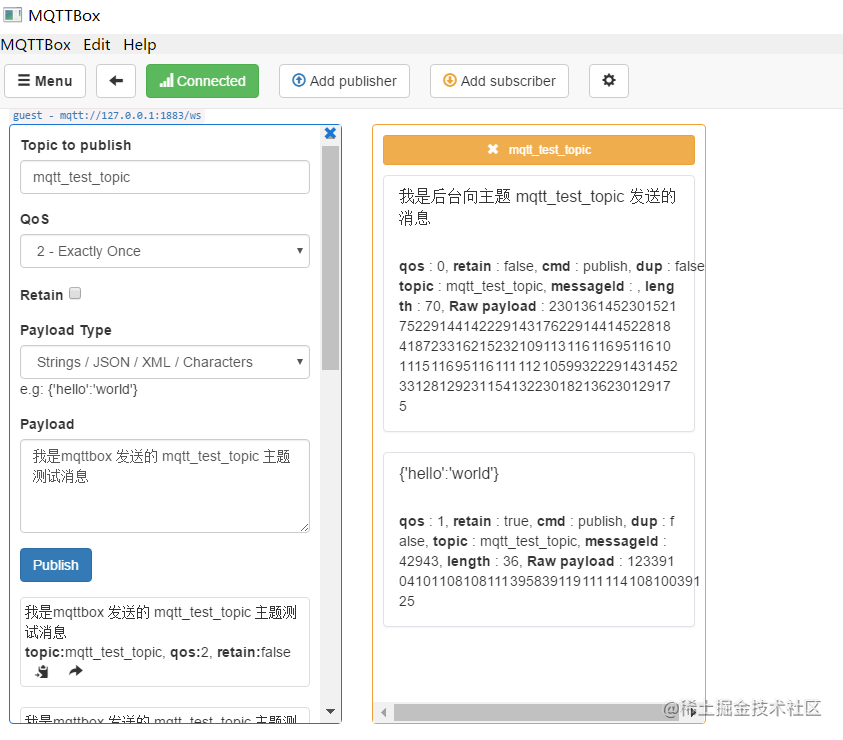Close the publisher panel with blue X
Screen dimensions: 843x740
pos(330,133)
